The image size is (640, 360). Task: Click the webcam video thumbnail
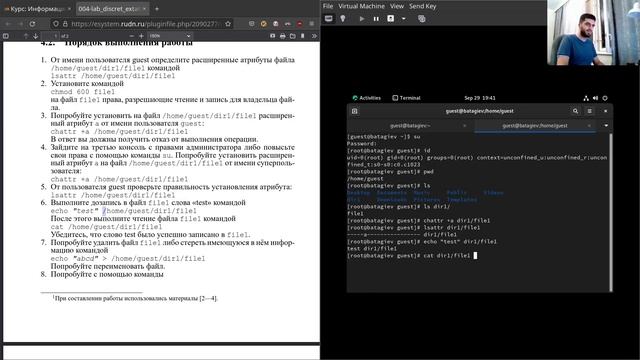(593, 33)
